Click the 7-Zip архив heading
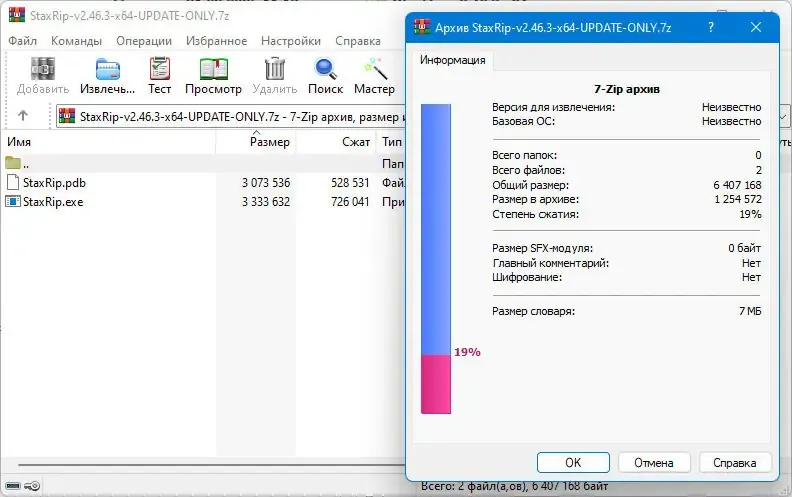 pyautogui.click(x=627, y=89)
